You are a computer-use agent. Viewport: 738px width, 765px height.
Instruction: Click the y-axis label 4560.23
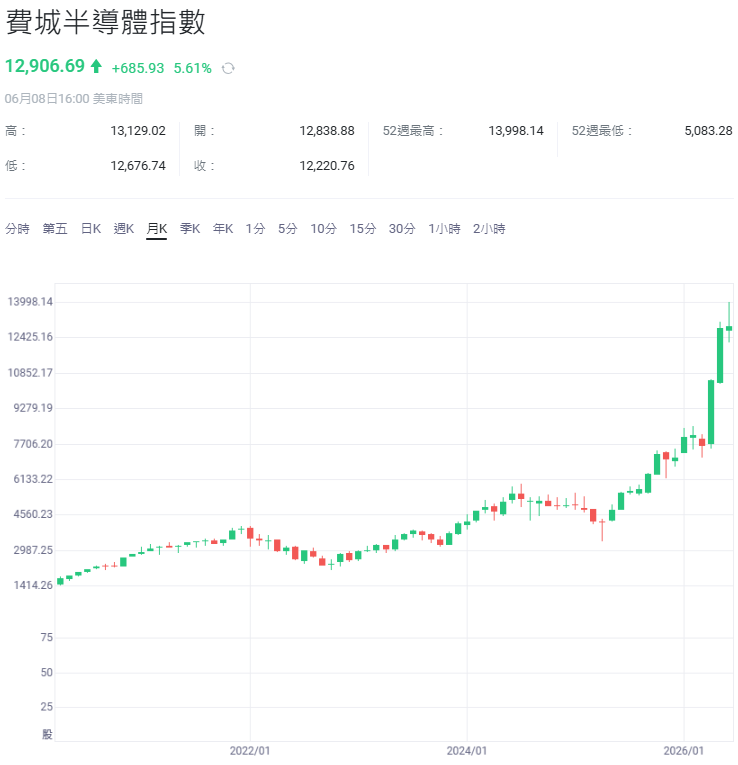click(x=33, y=514)
